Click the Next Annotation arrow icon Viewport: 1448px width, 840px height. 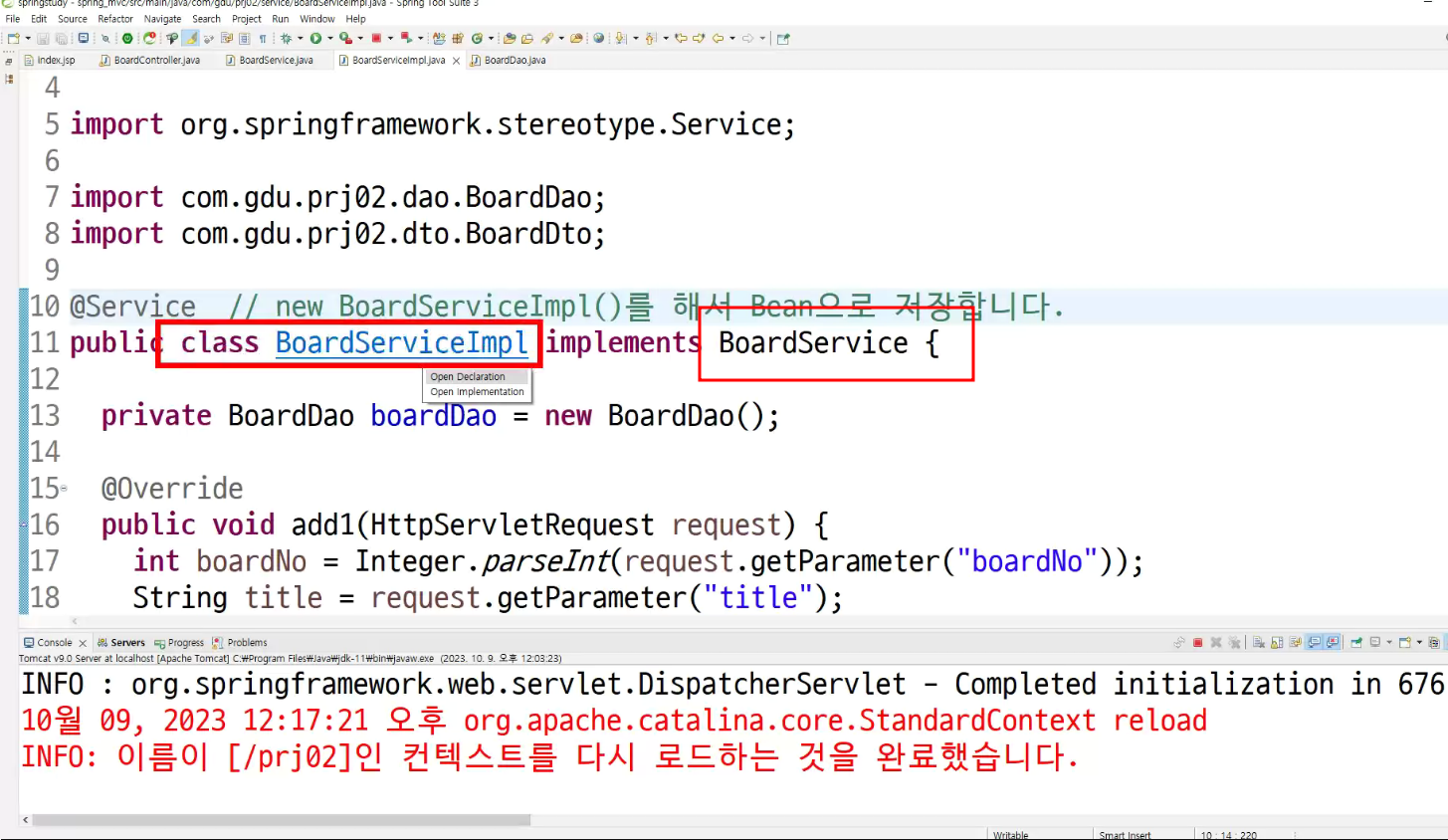[621, 39]
